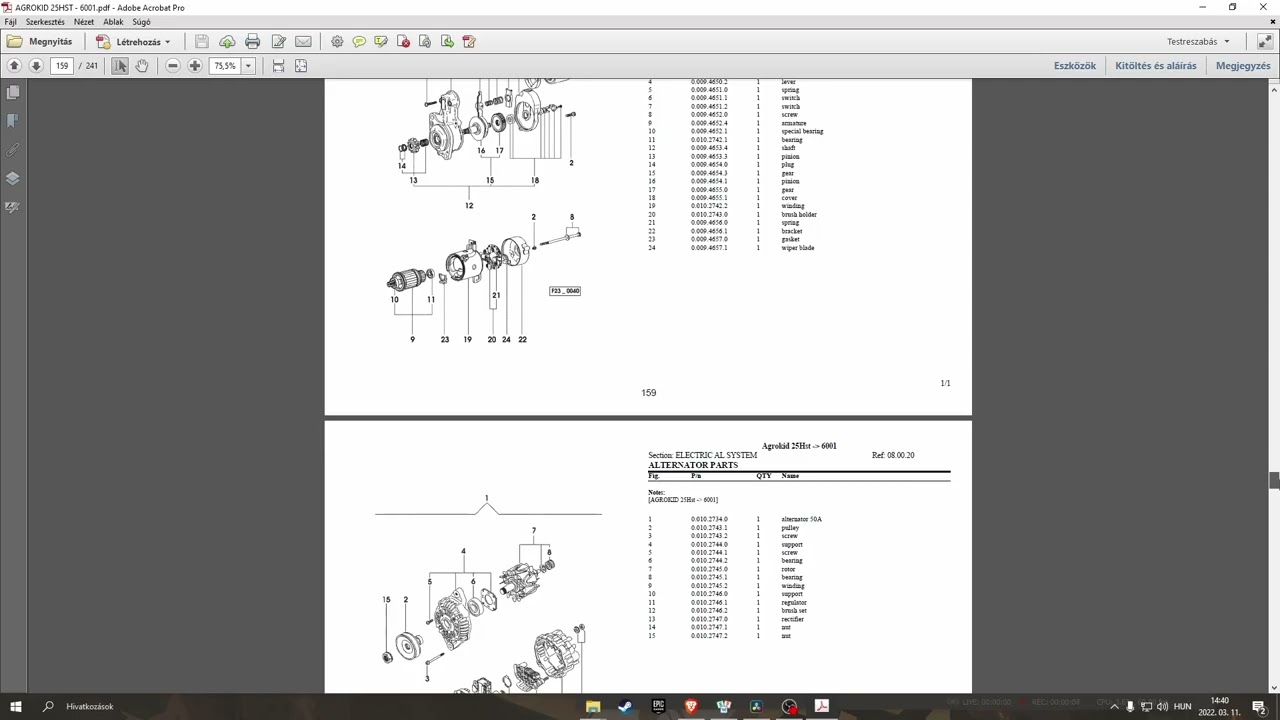Click the delete page icon with red mark
The width and height of the screenshot is (1280, 720).
[x=403, y=42]
